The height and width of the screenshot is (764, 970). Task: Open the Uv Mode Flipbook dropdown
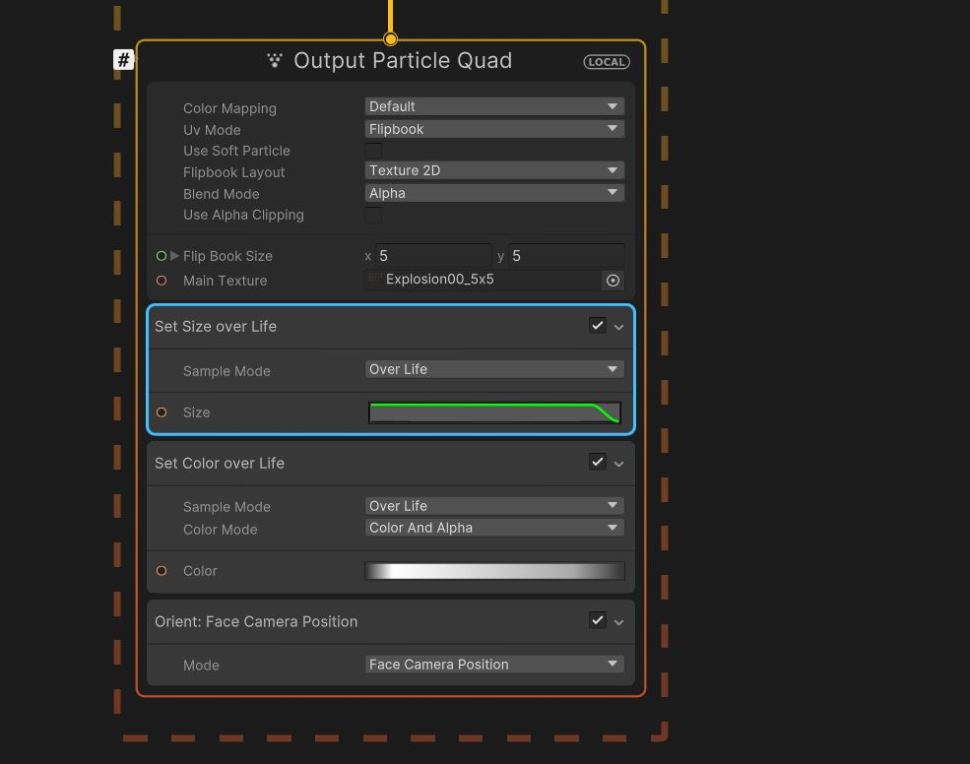click(x=494, y=129)
